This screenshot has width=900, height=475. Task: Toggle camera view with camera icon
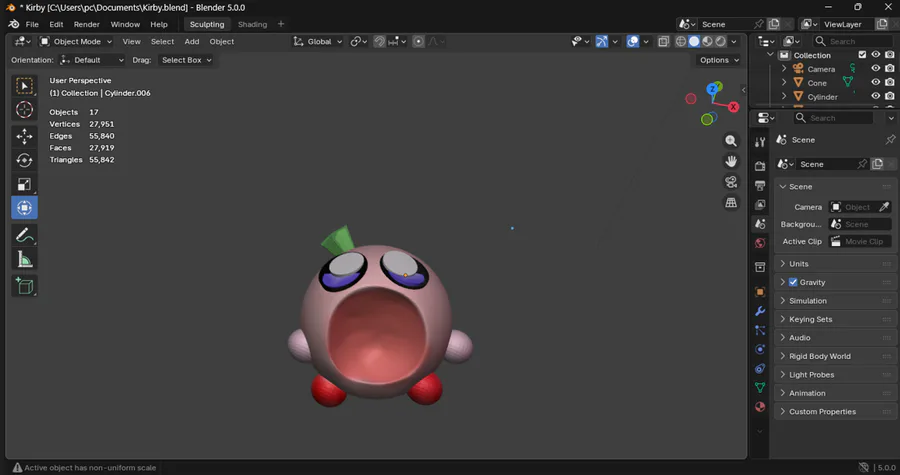[x=731, y=182]
